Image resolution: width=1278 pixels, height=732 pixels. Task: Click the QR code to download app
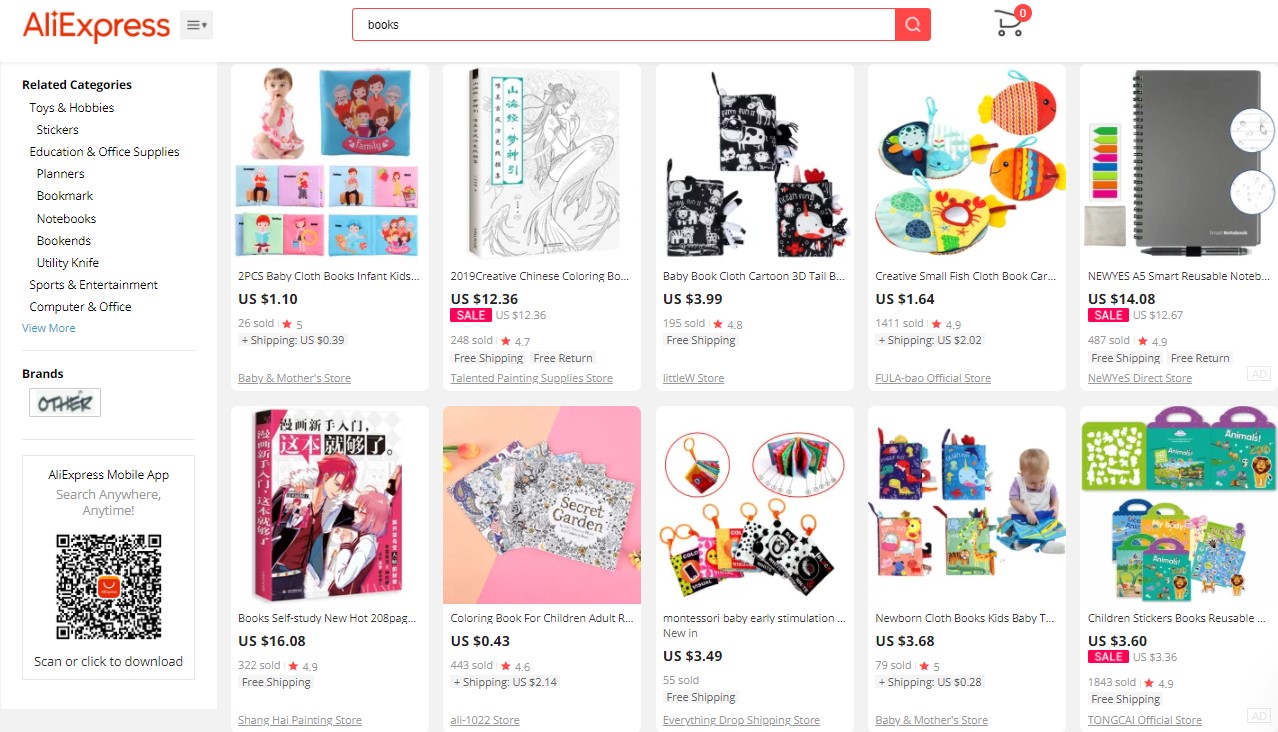coord(109,586)
